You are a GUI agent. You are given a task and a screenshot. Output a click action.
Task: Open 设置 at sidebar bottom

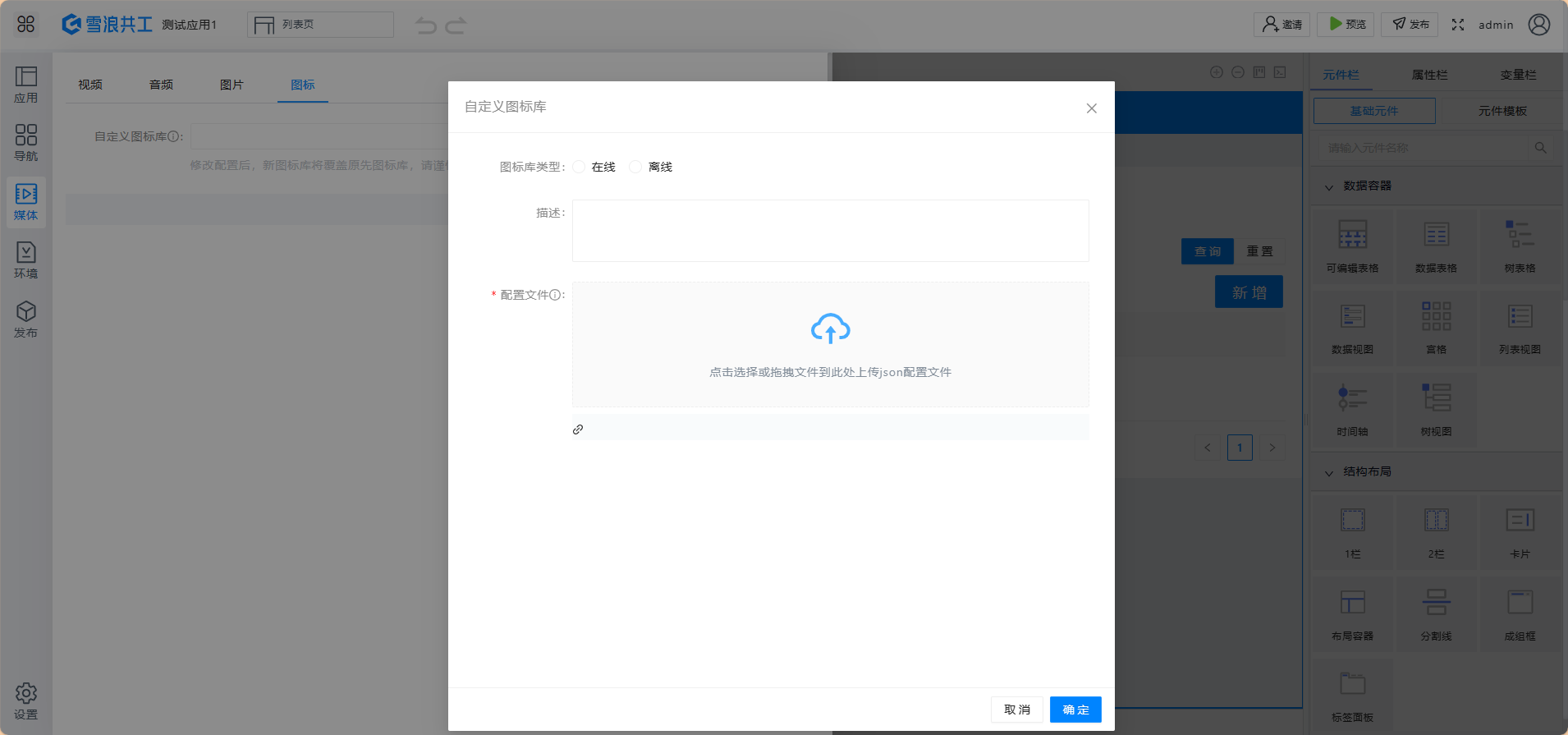[26, 702]
